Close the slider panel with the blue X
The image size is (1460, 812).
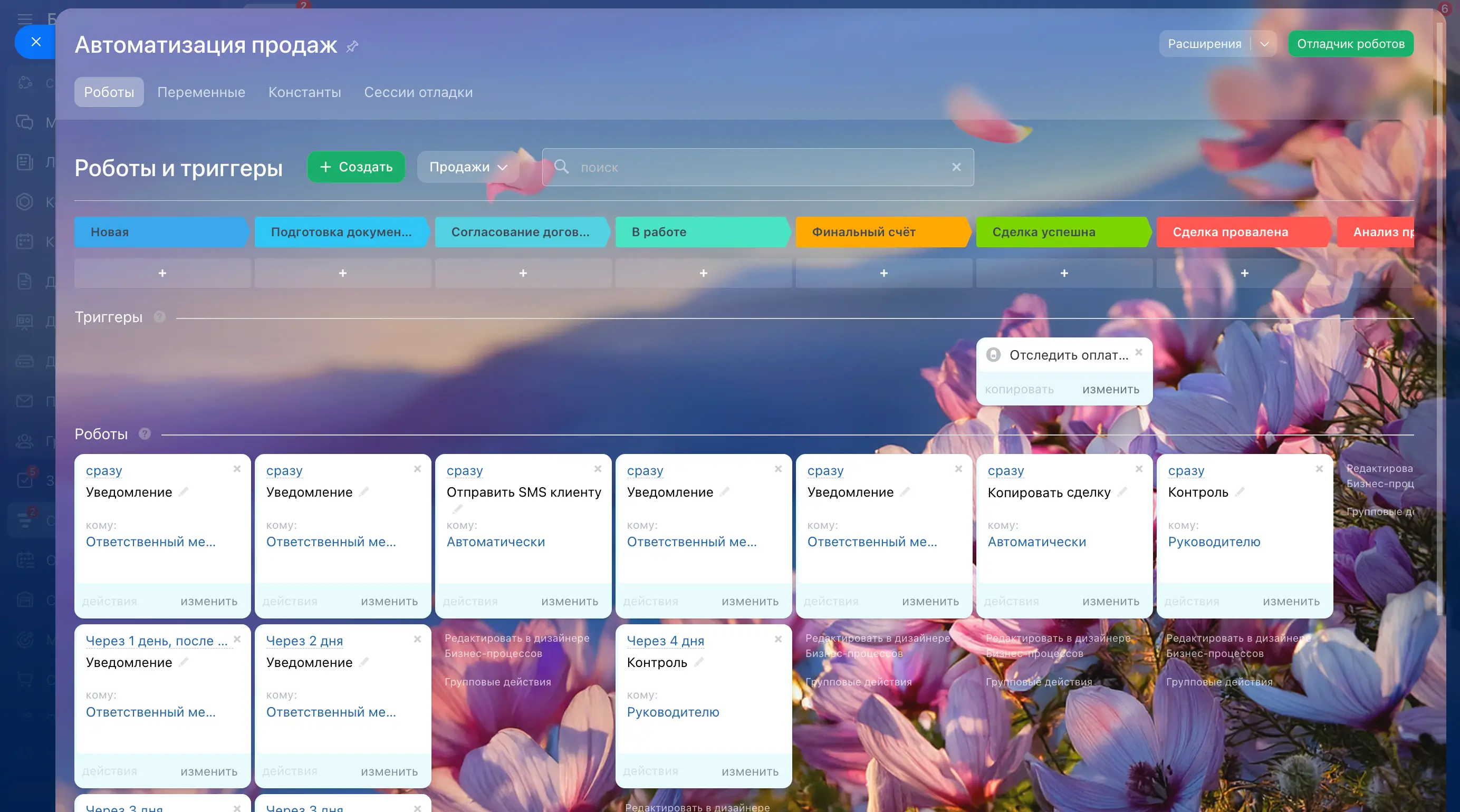pyautogui.click(x=36, y=42)
